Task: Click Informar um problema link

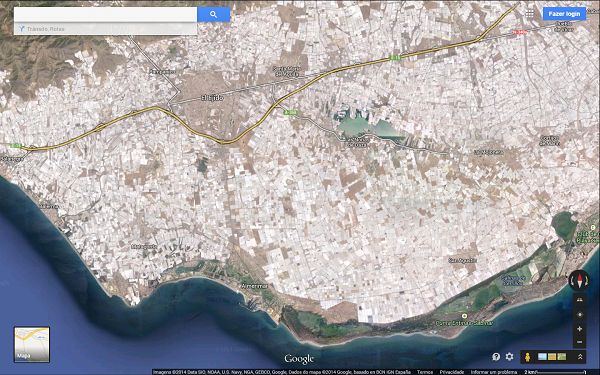Action: coord(494,372)
